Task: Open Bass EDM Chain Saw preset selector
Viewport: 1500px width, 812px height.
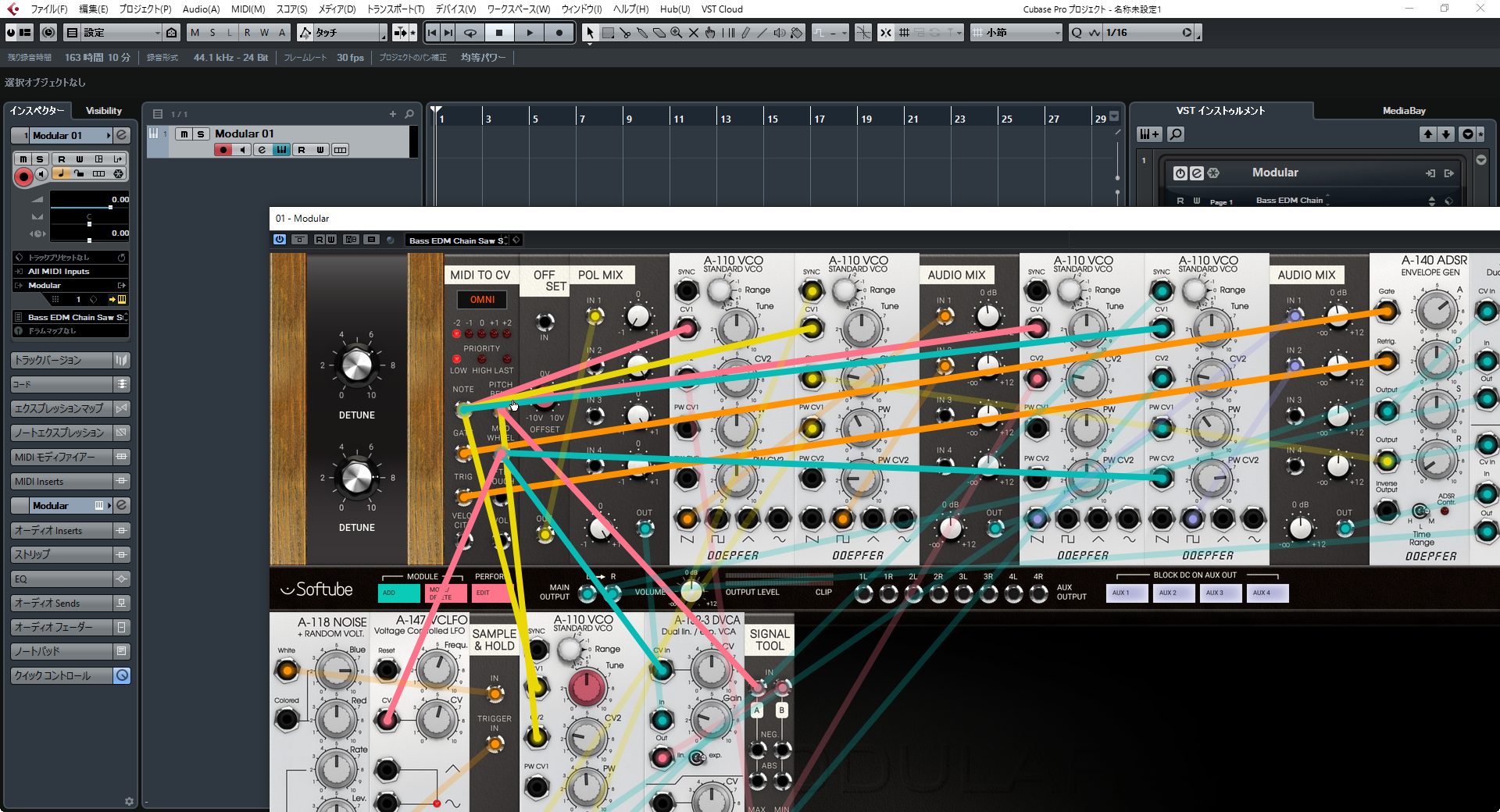Action: [x=457, y=240]
